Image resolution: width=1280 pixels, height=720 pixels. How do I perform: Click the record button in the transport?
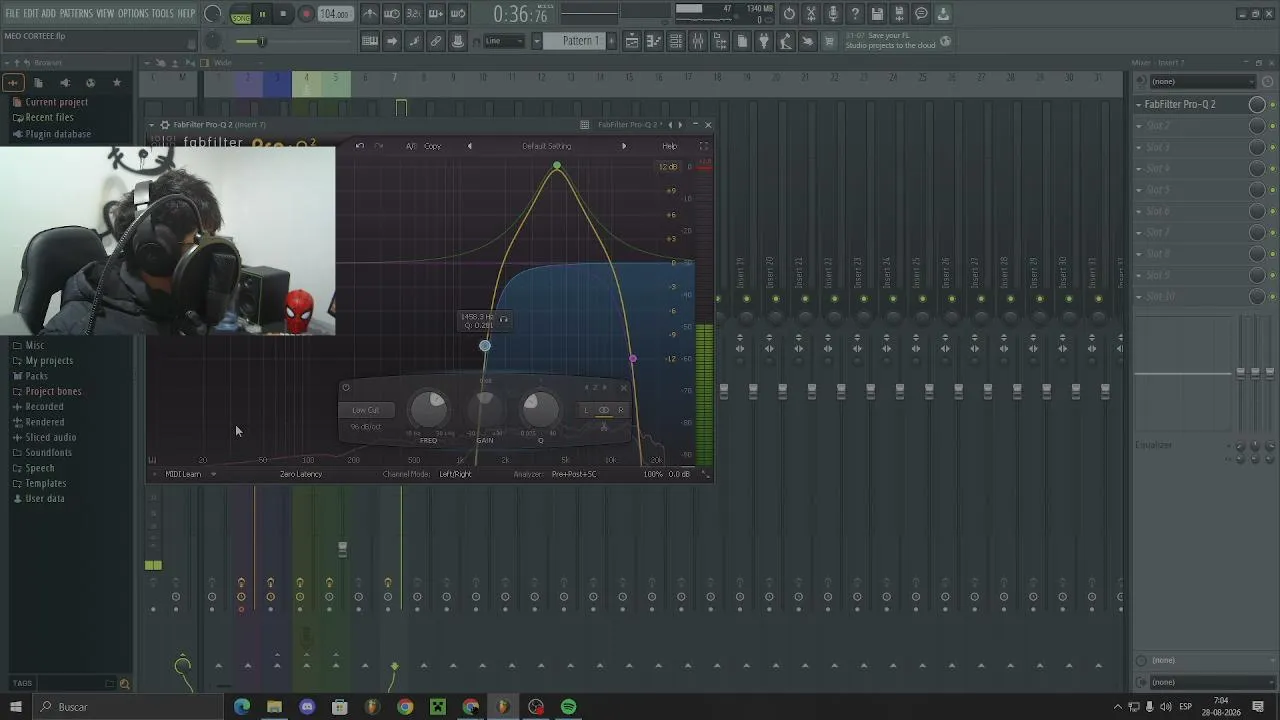[306, 14]
